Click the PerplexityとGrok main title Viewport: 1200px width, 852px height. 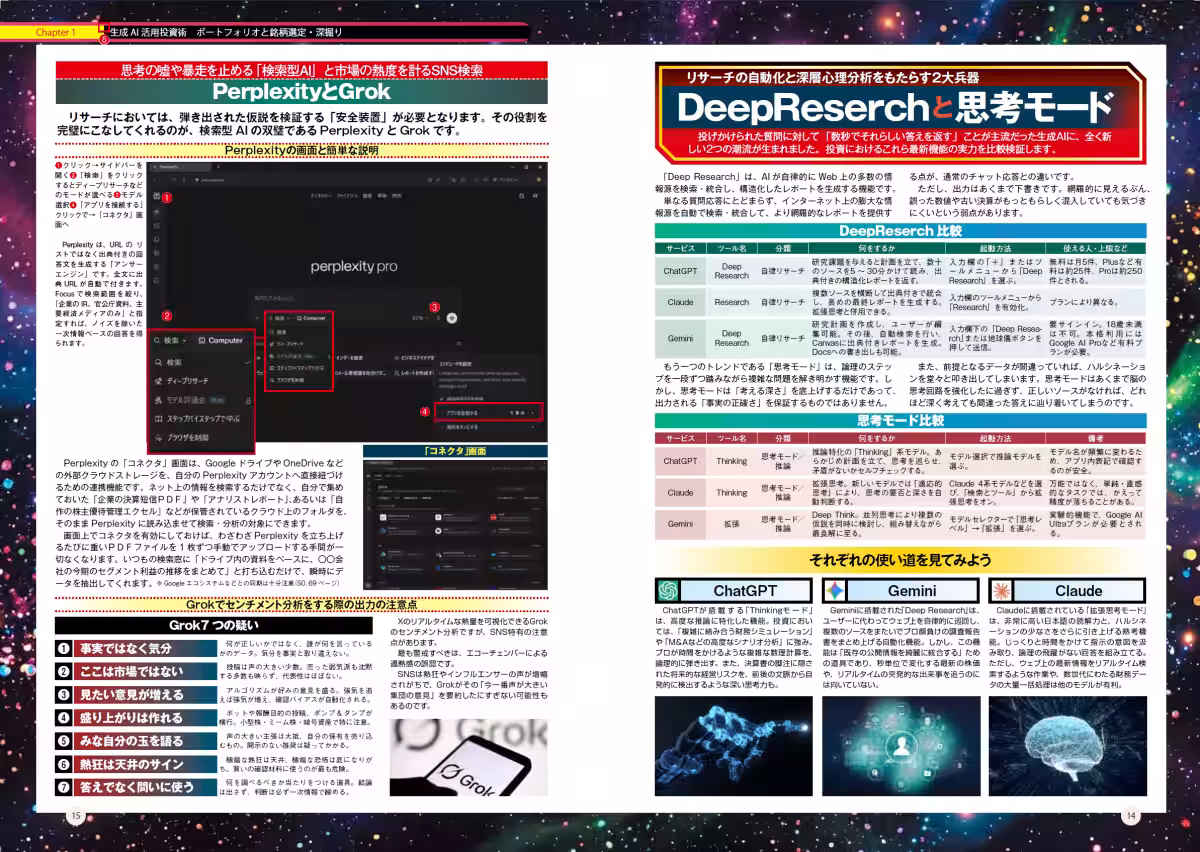click(x=301, y=92)
